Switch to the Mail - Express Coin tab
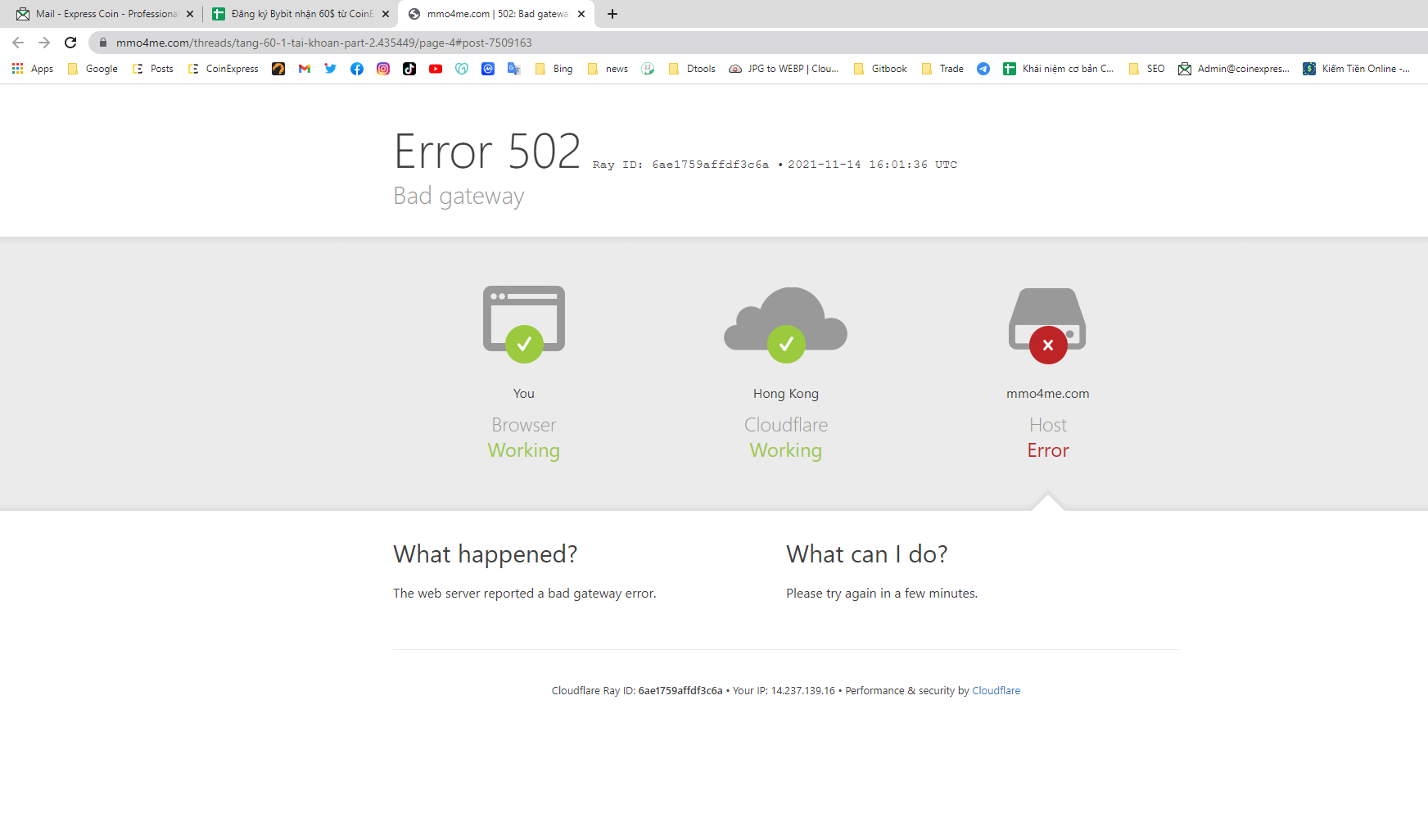Image resolution: width=1428 pixels, height=840 pixels. pos(106,14)
